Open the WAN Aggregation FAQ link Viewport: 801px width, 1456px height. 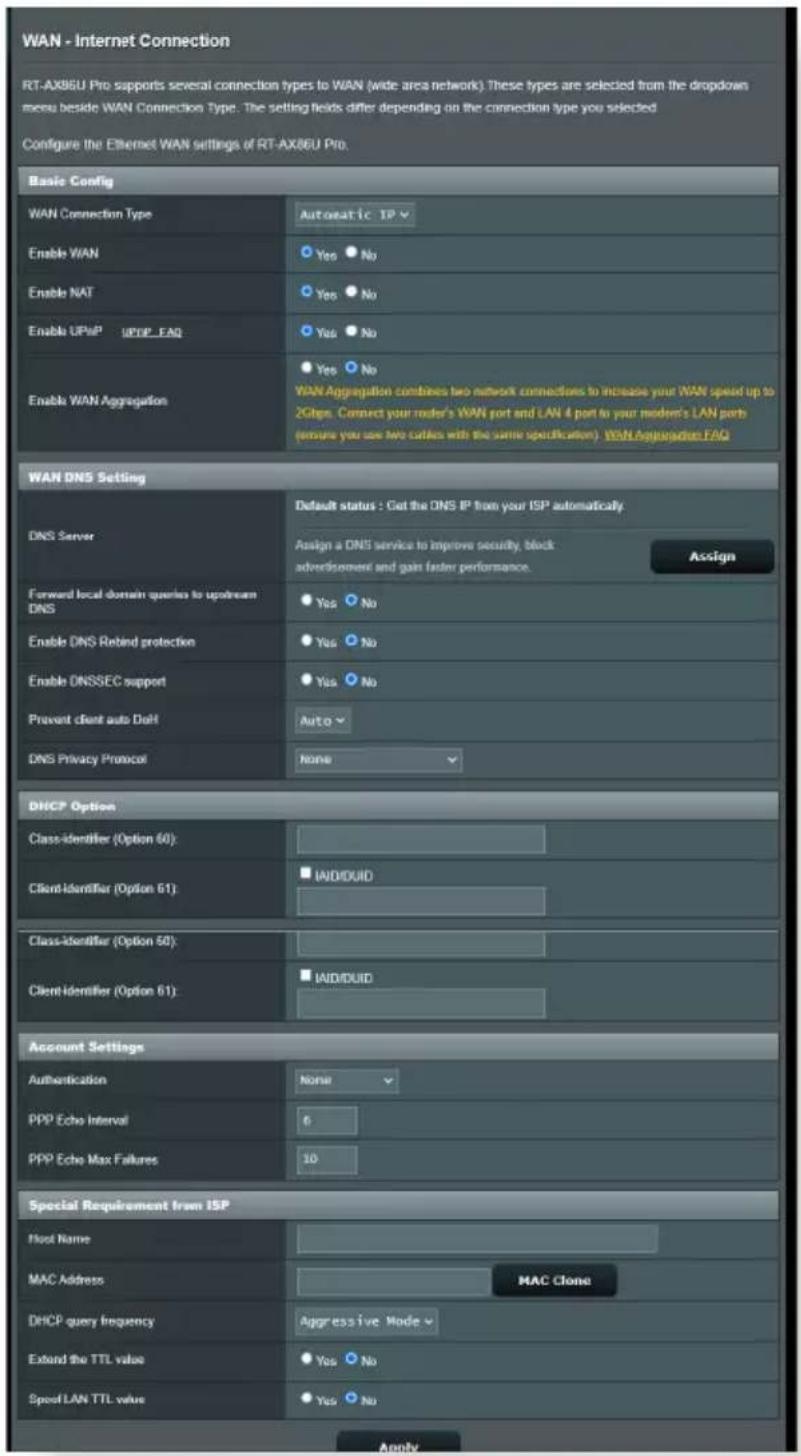[667, 435]
